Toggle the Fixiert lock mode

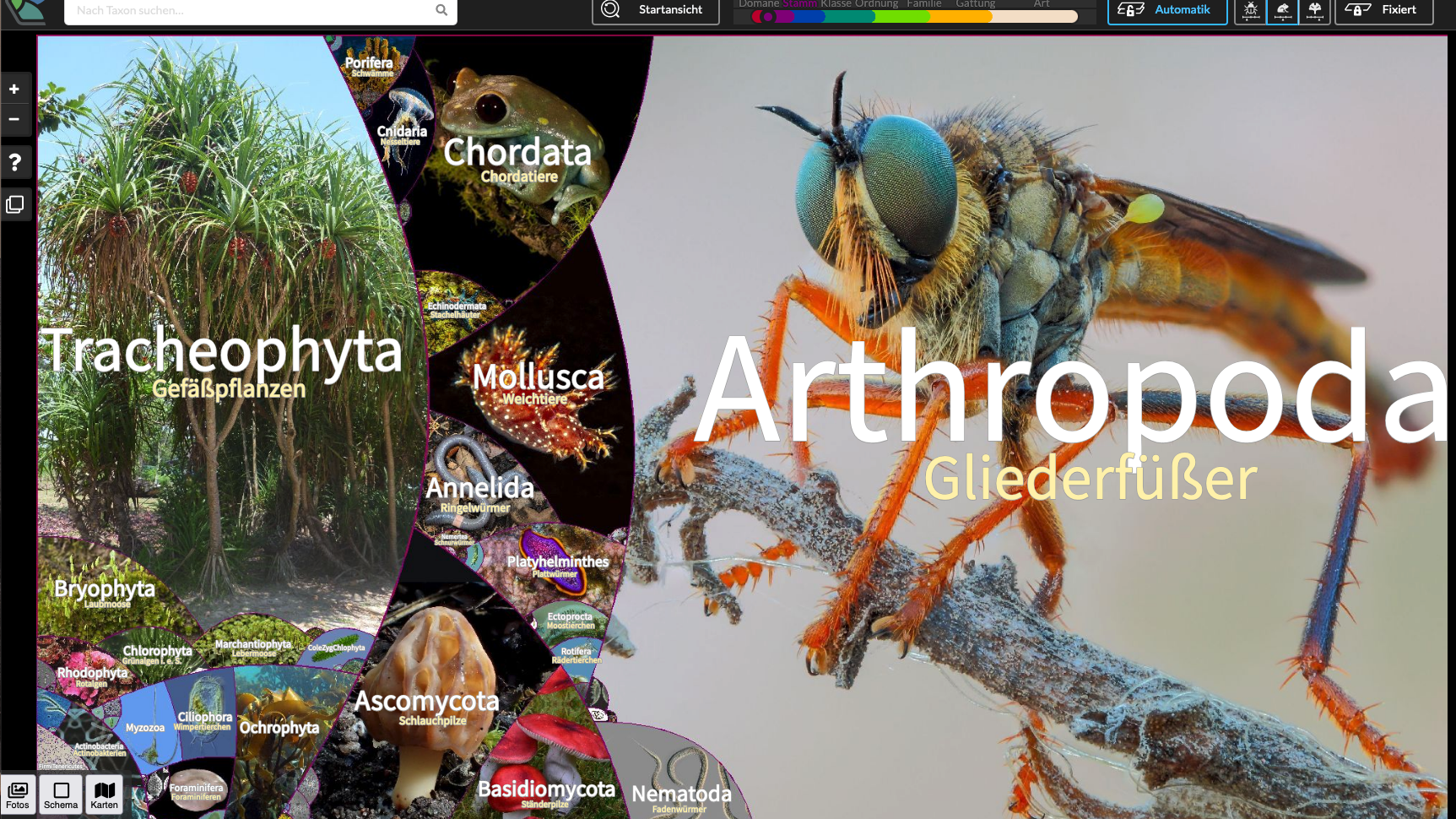[1383, 10]
